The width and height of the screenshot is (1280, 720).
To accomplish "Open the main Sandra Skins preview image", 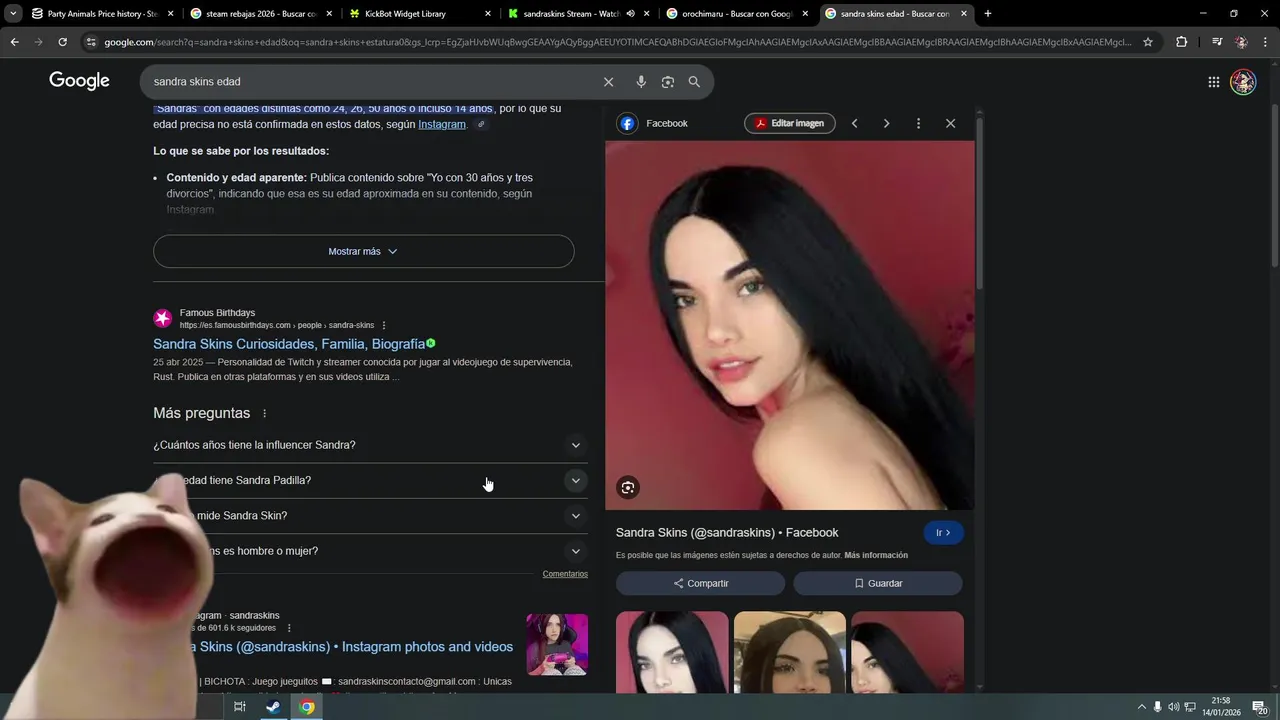I will (x=790, y=325).
